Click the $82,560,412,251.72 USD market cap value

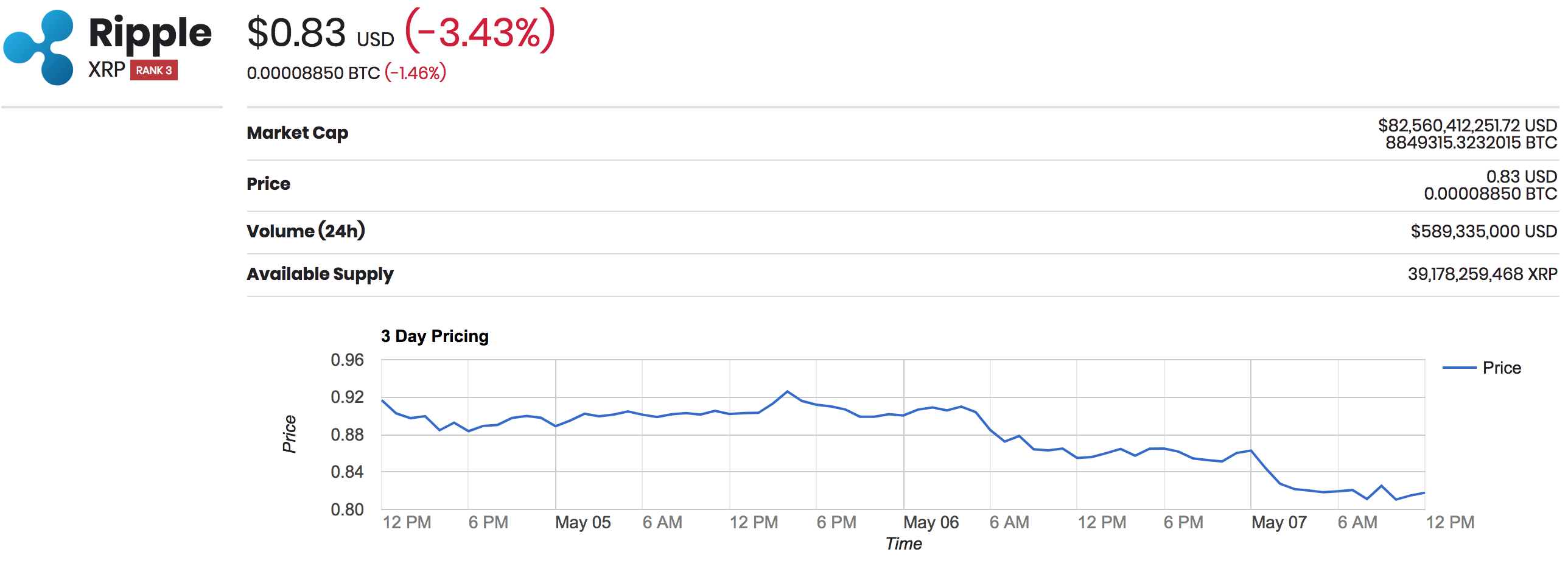tap(1468, 126)
